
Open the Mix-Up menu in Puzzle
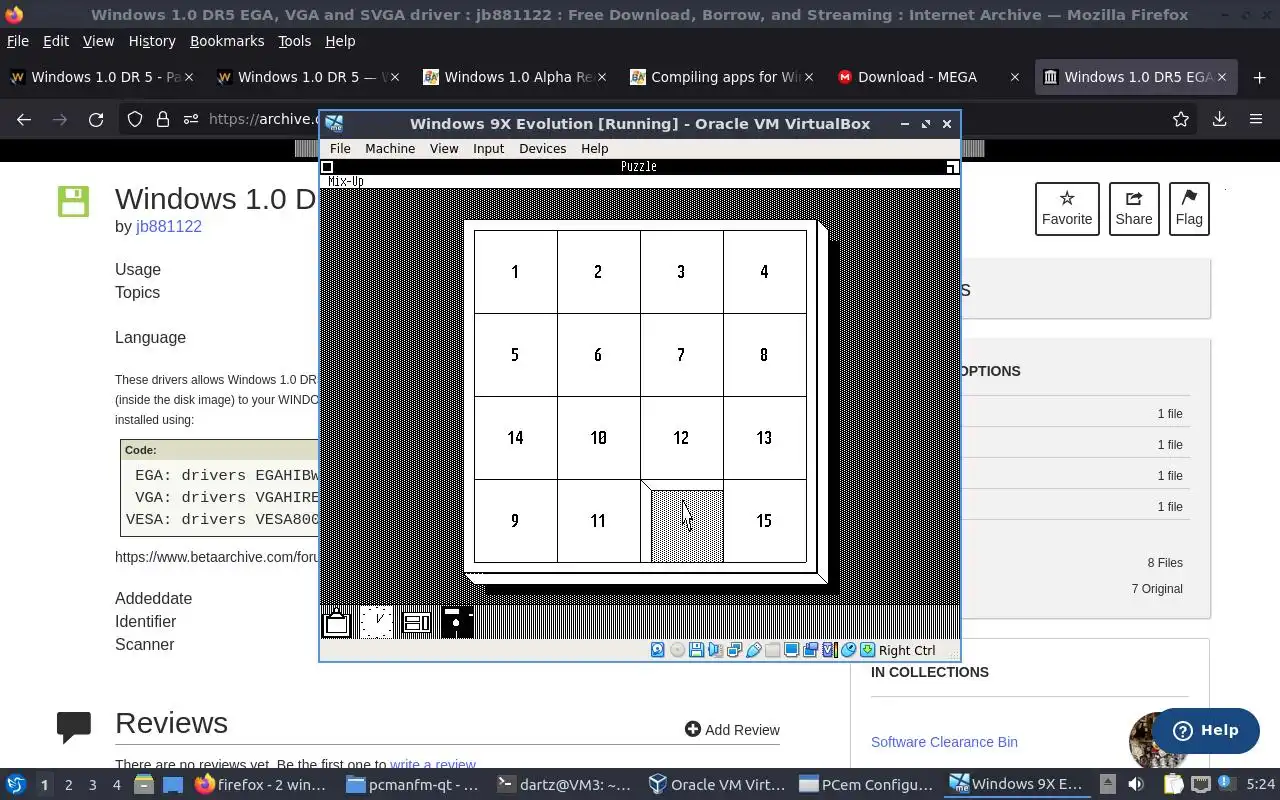(346, 181)
